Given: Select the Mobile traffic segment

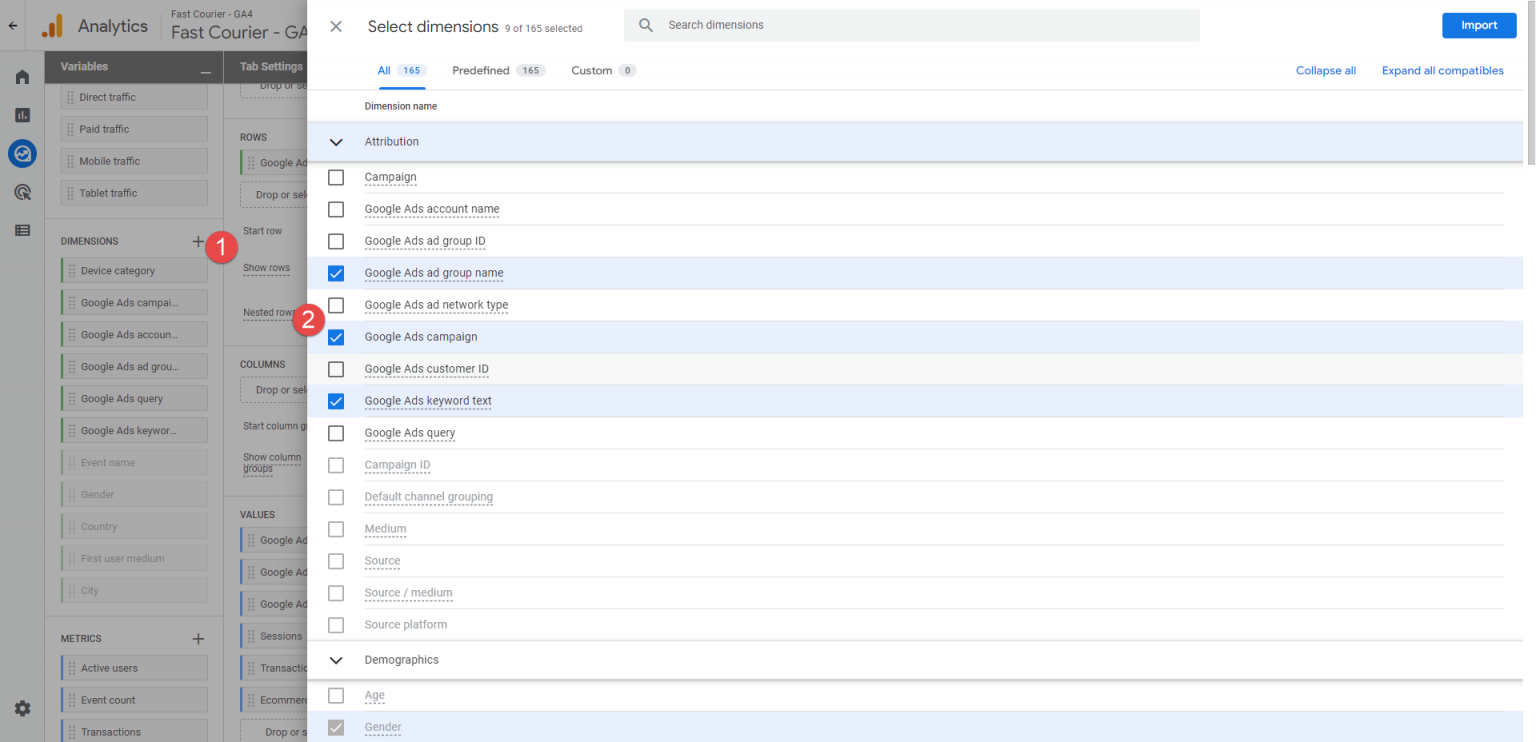Looking at the screenshot, I should click(134, 161).
